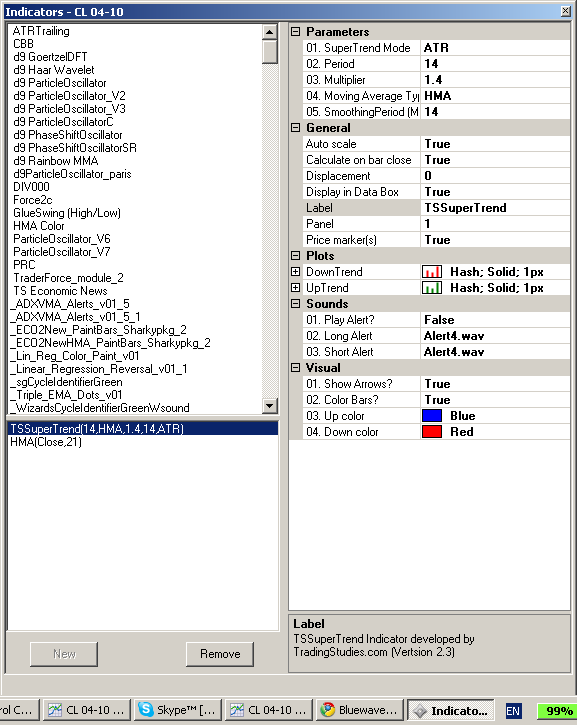Select TSSuperTrend(14,HMA,1.4,14,ATR) applied indicator
The height and width of the screenshot is (725, 577).
click(x=143, y=429)
